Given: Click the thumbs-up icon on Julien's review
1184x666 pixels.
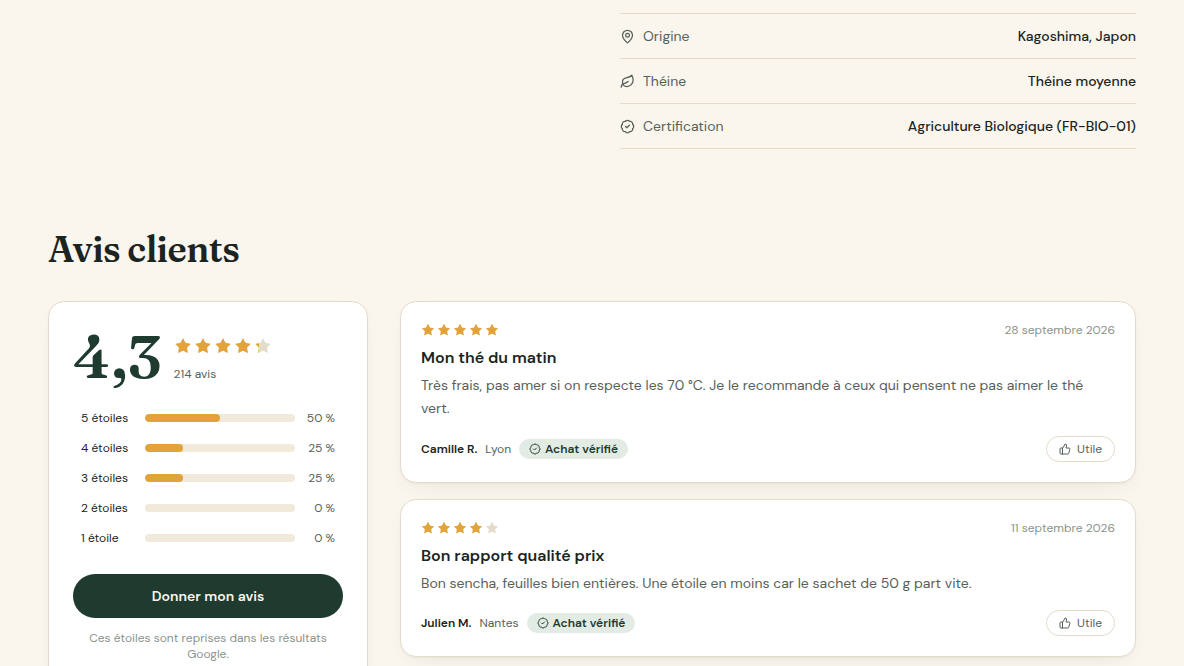Looking at the screenshot, I should (x=1065, y=623).
